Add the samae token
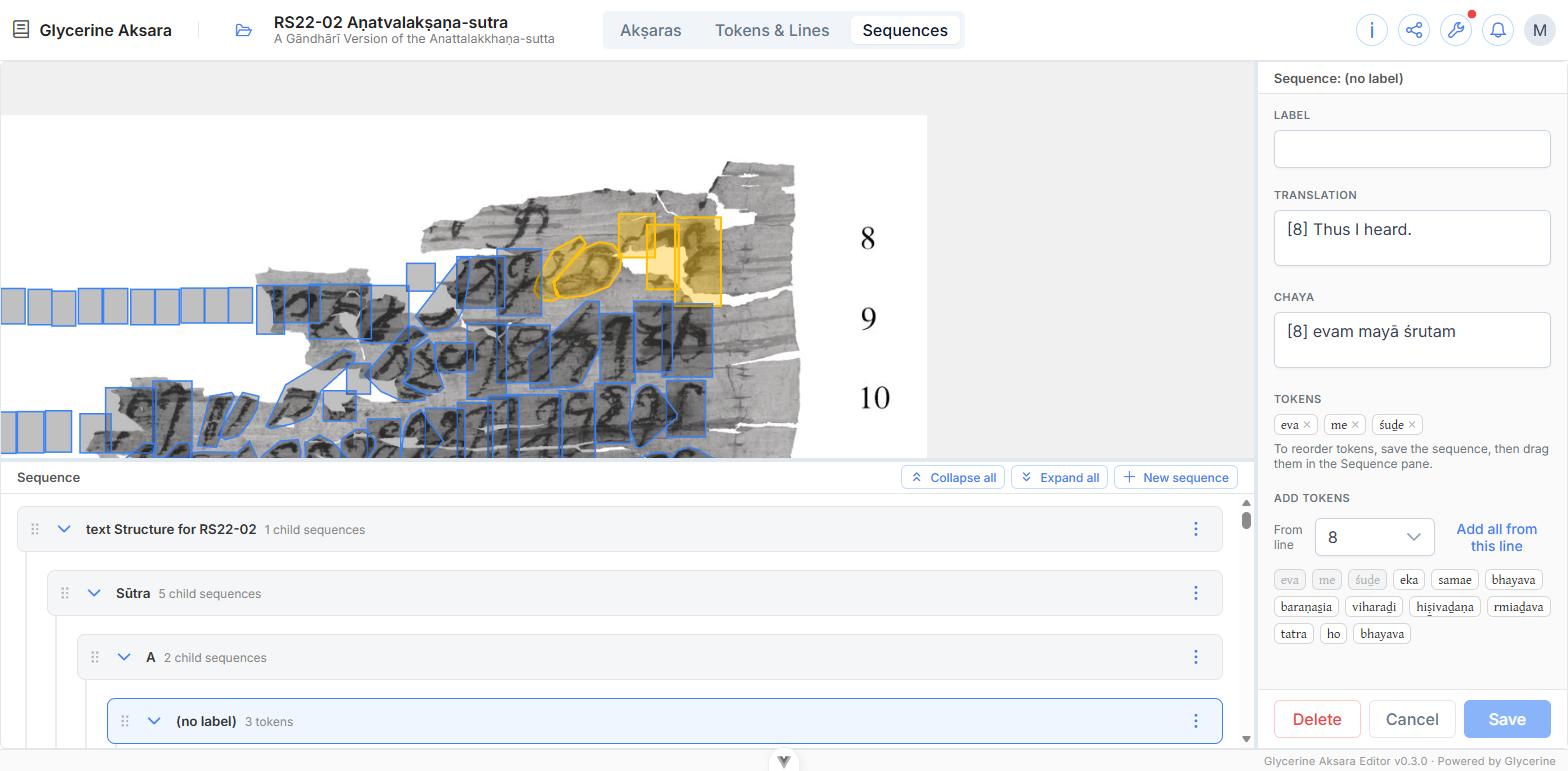This screenshot has width=1568, height=771. [x=1455, y=580]
